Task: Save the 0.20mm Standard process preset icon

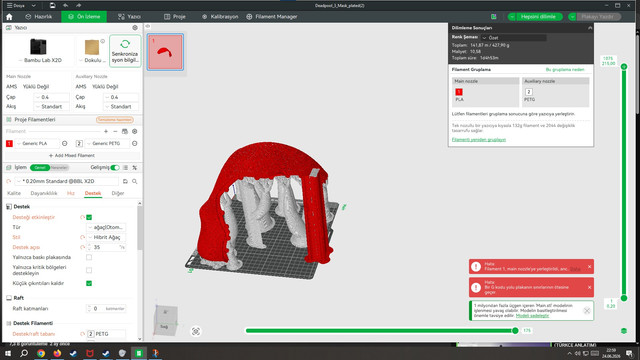Action: point(125,181)
